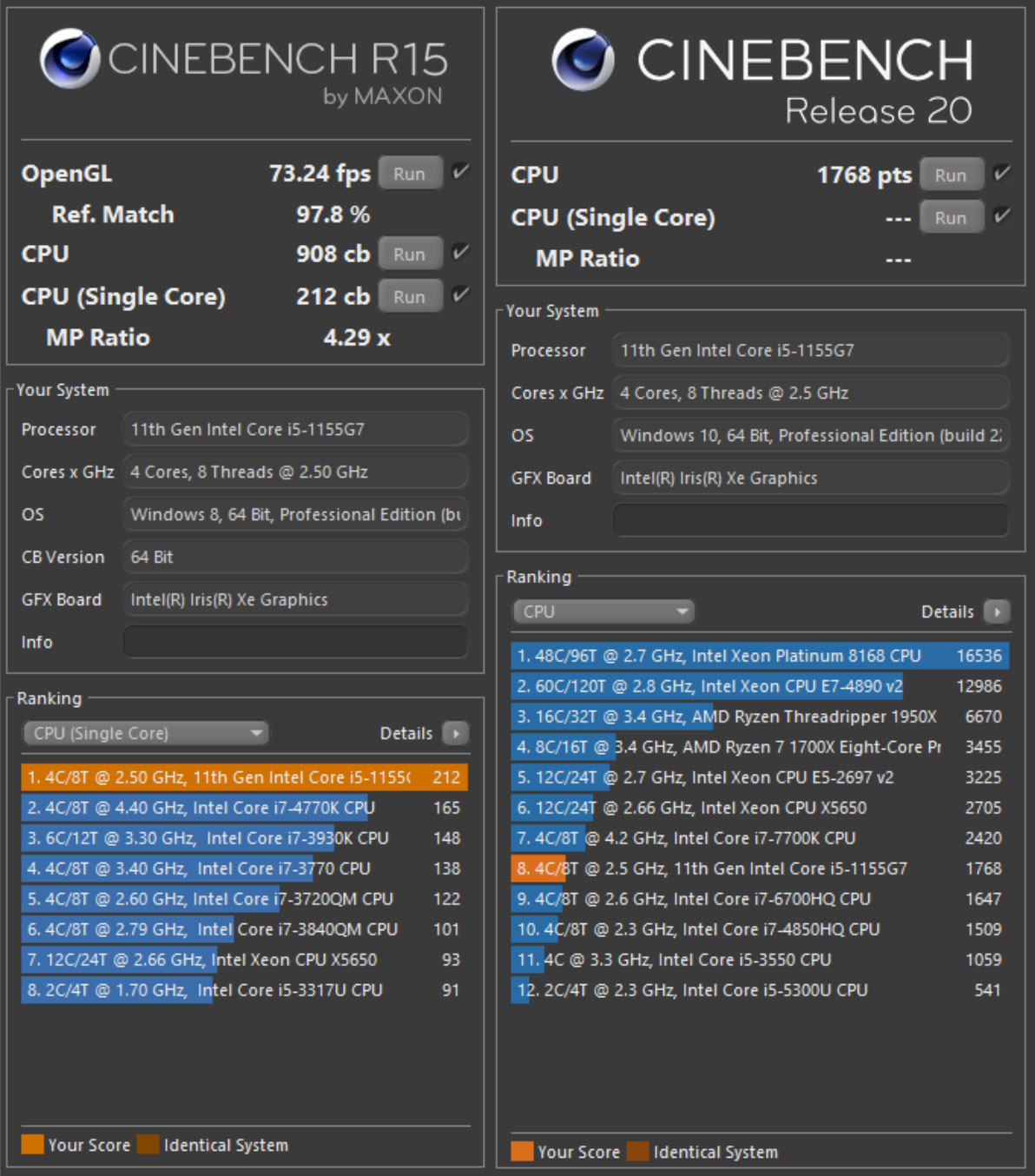This screenshot has height=1176, width=1035.
Task: Click the 73.24 fps OpenGL score
Action: coord(320,174)
